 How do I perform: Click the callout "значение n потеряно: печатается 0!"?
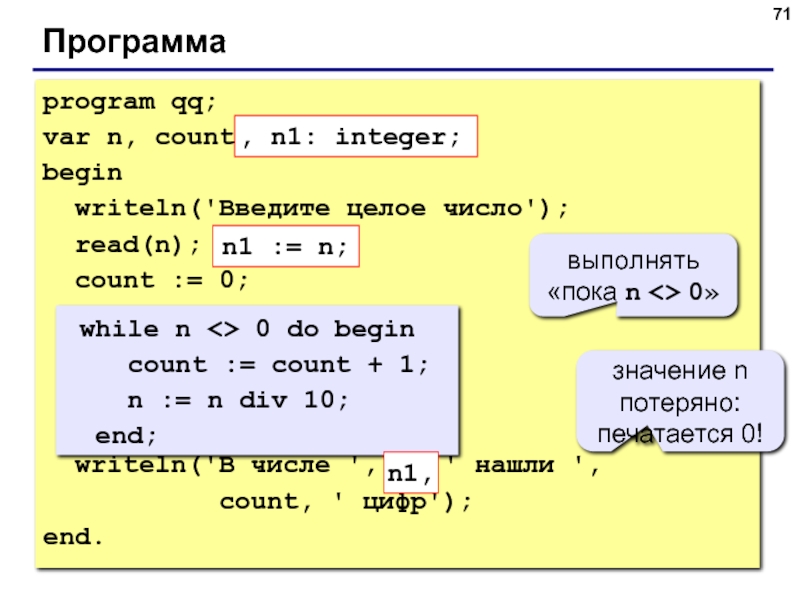[680, 402]
